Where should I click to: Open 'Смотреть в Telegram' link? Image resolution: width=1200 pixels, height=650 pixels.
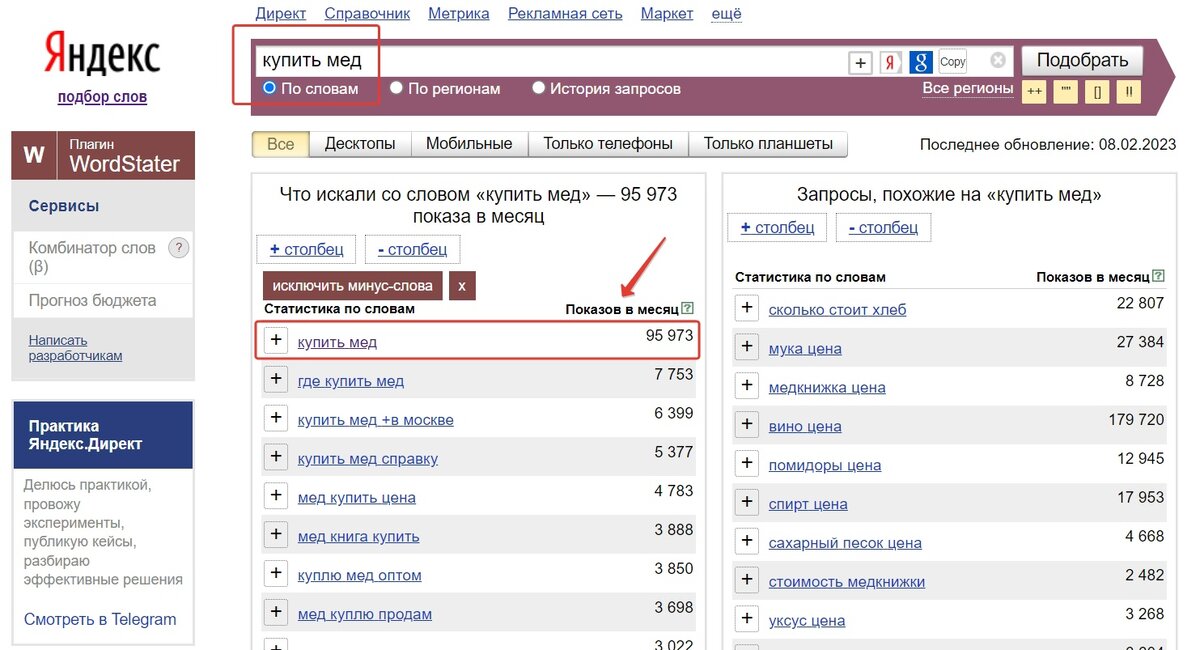[100, 619]
